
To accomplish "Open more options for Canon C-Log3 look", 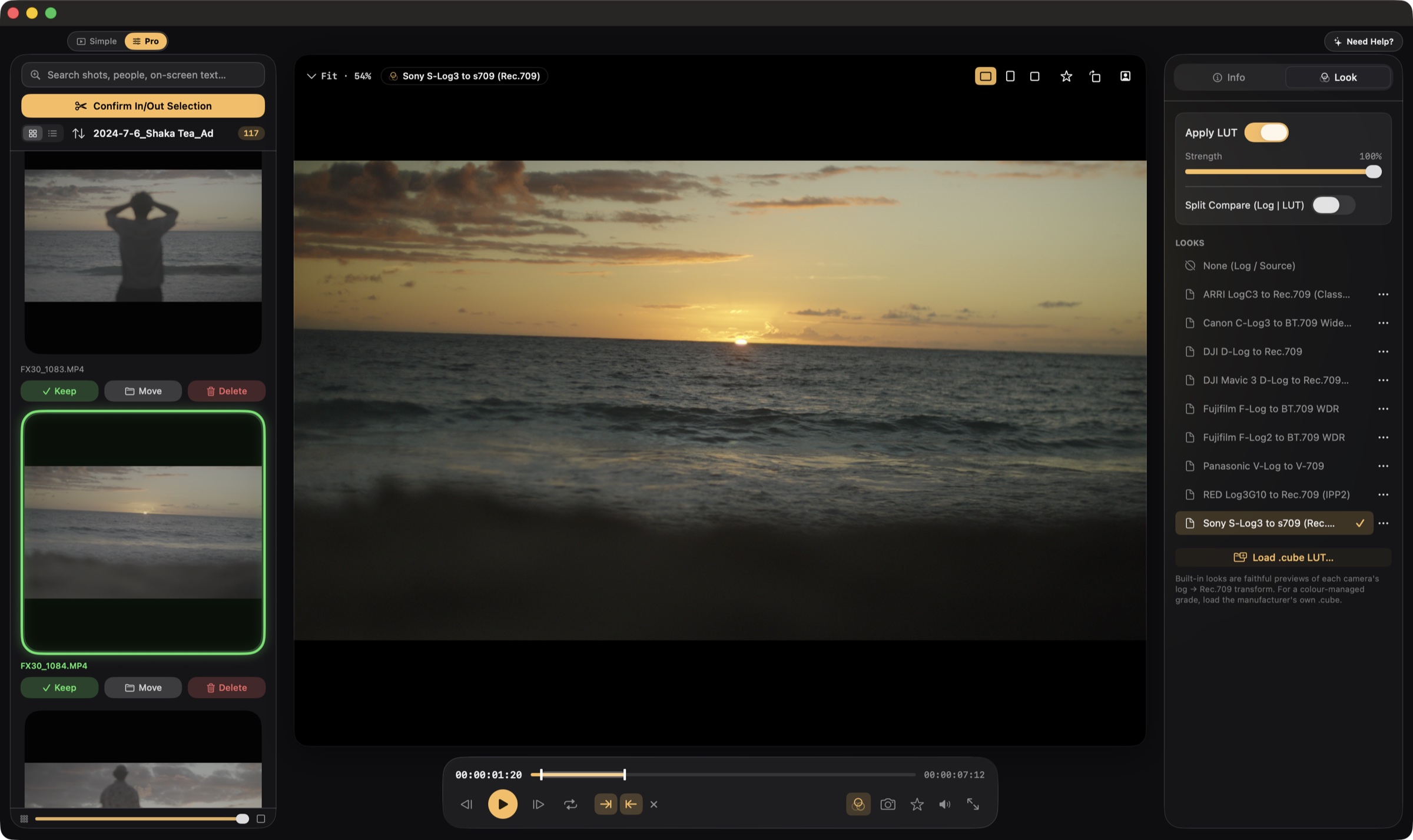I will (x=1383, y=323).
